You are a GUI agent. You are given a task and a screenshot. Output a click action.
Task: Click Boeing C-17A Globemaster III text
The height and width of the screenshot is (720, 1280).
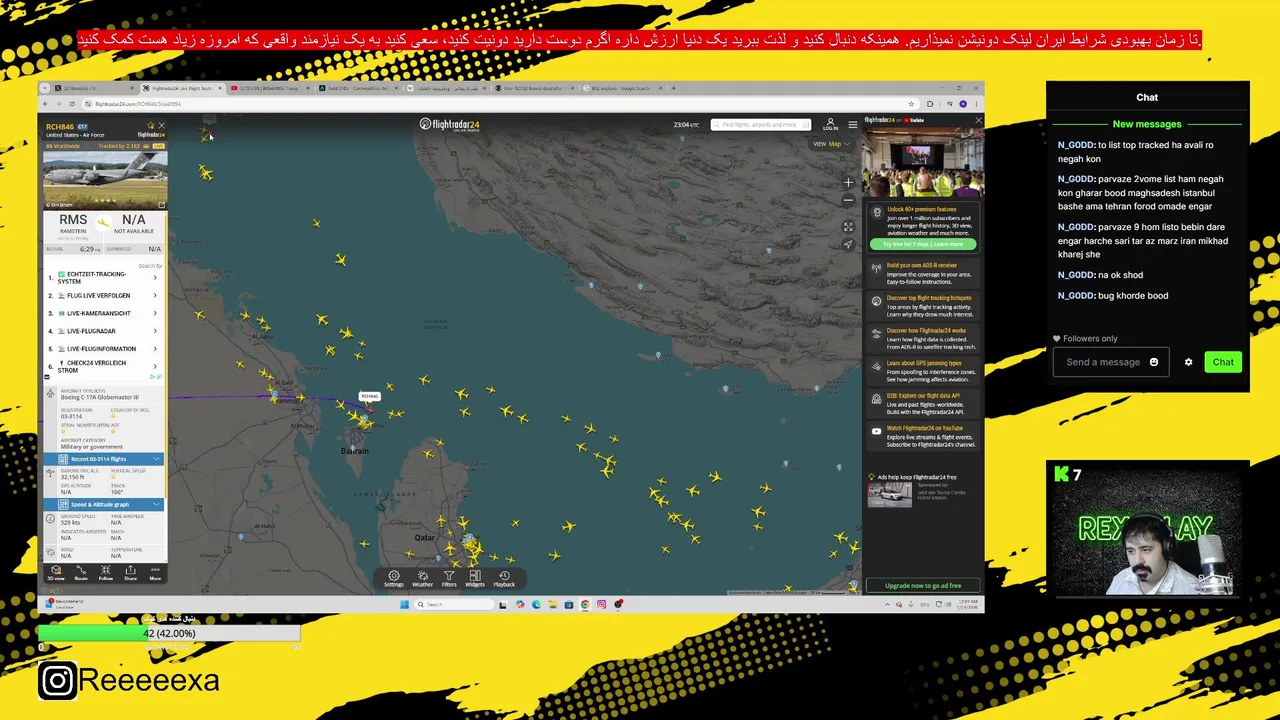point(100,397)
